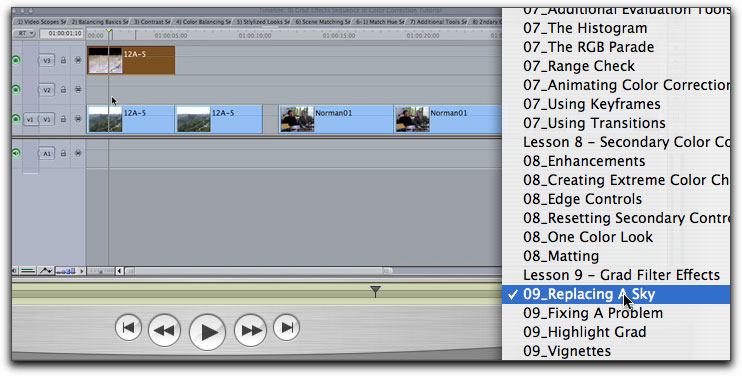
Task: Lock the V2 video track
Action: (63, 90)
